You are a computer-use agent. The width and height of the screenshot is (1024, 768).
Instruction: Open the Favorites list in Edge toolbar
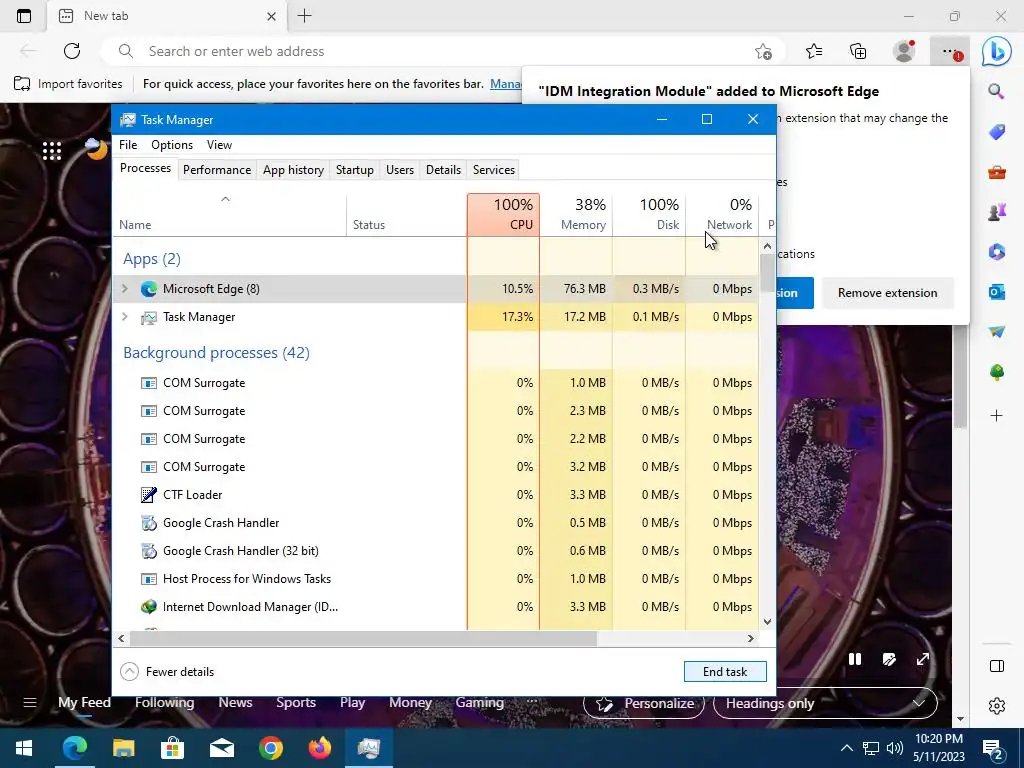point(814,51)
